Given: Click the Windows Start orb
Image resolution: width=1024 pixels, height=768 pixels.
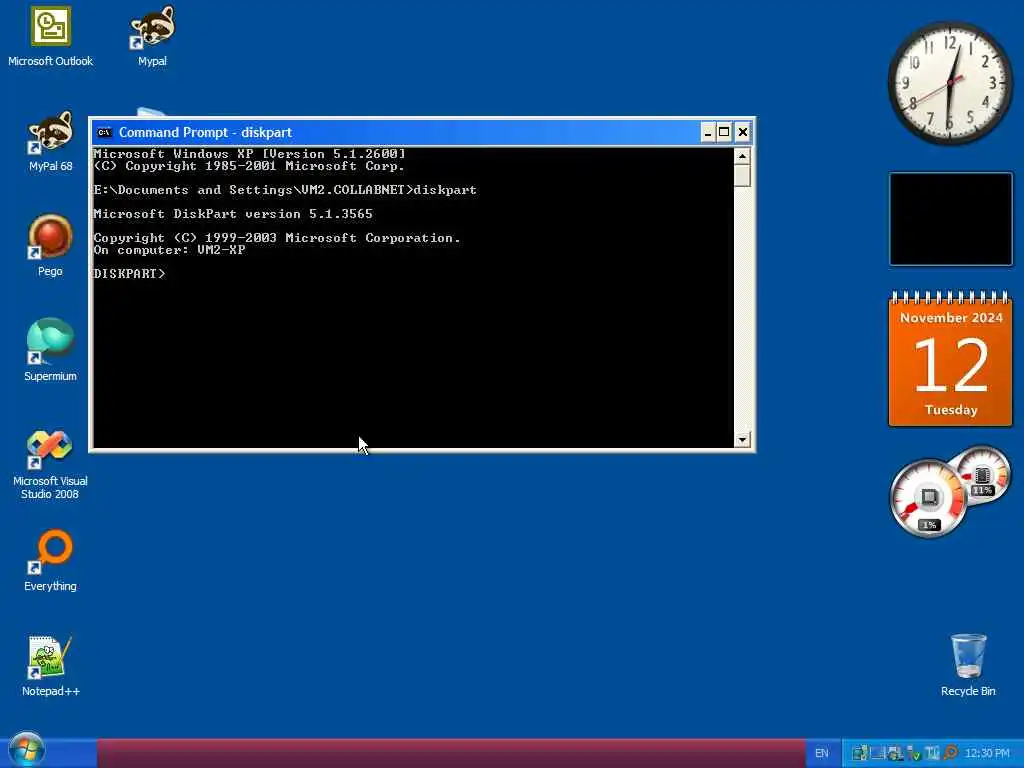Looking at the screenshot, I should (x=27, y=750).
